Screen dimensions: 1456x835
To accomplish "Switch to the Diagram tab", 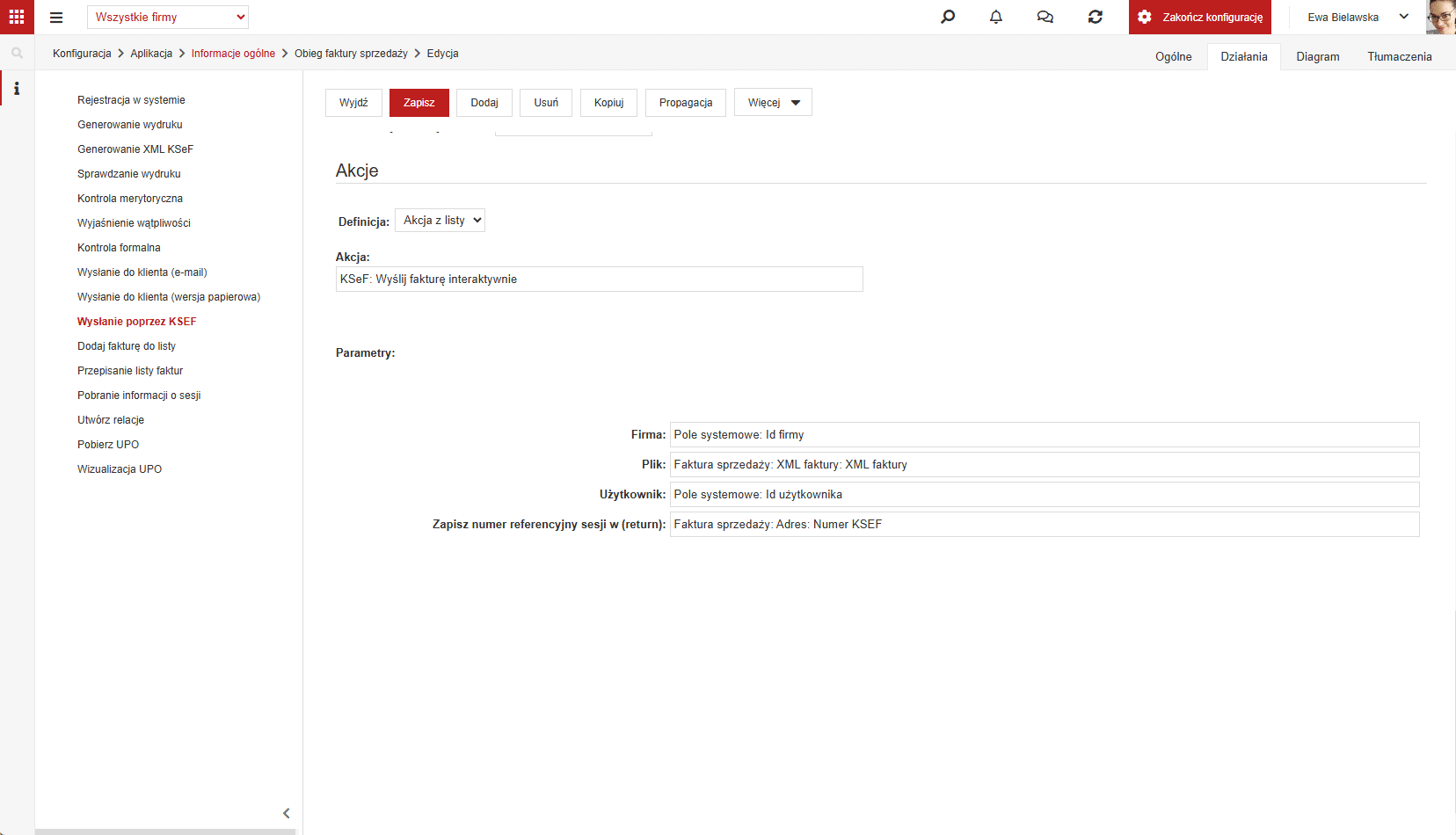I will 1318,56.
